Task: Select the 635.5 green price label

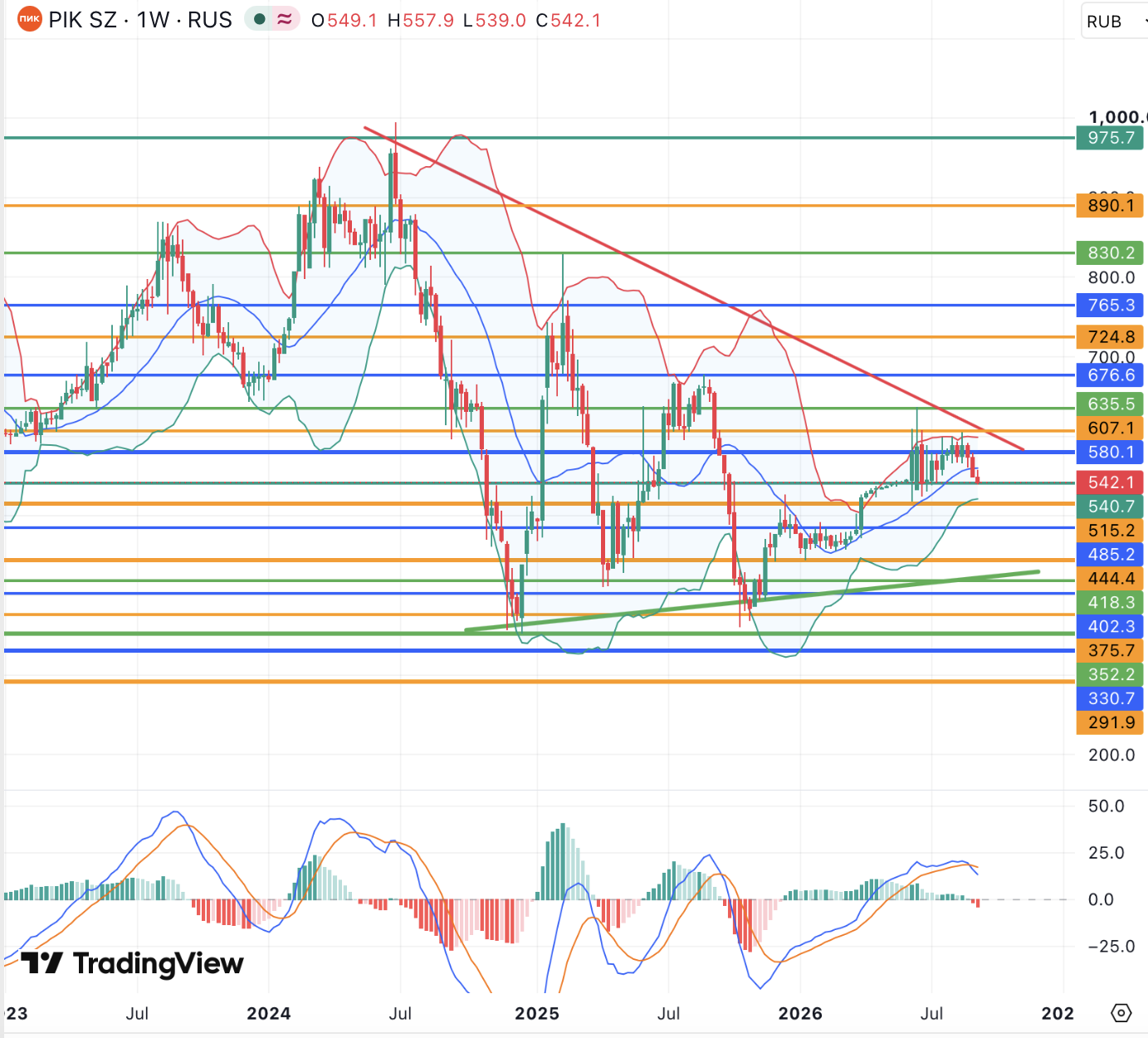Action: tap(1110, 404)
